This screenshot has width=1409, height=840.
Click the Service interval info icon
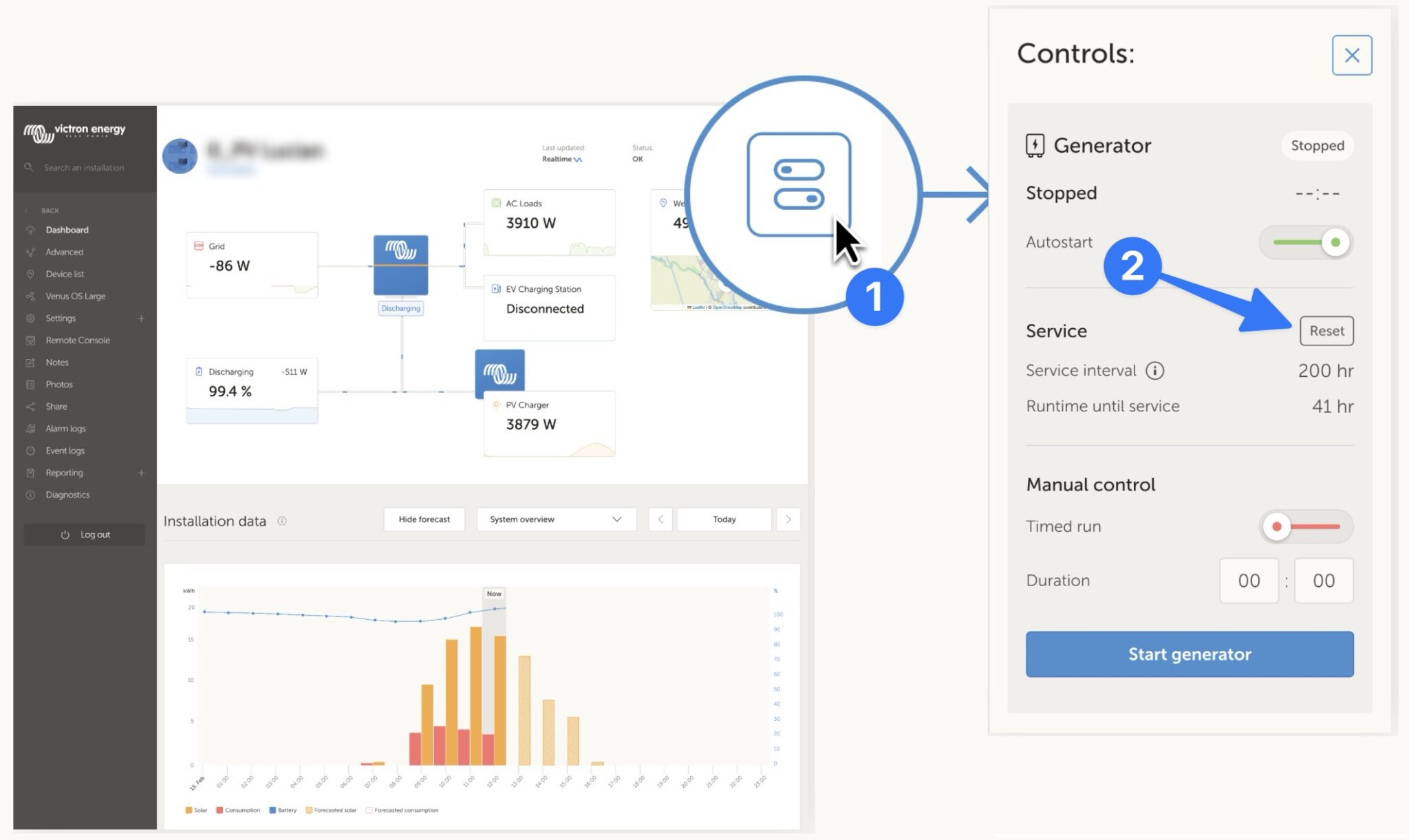(1154, 371)
